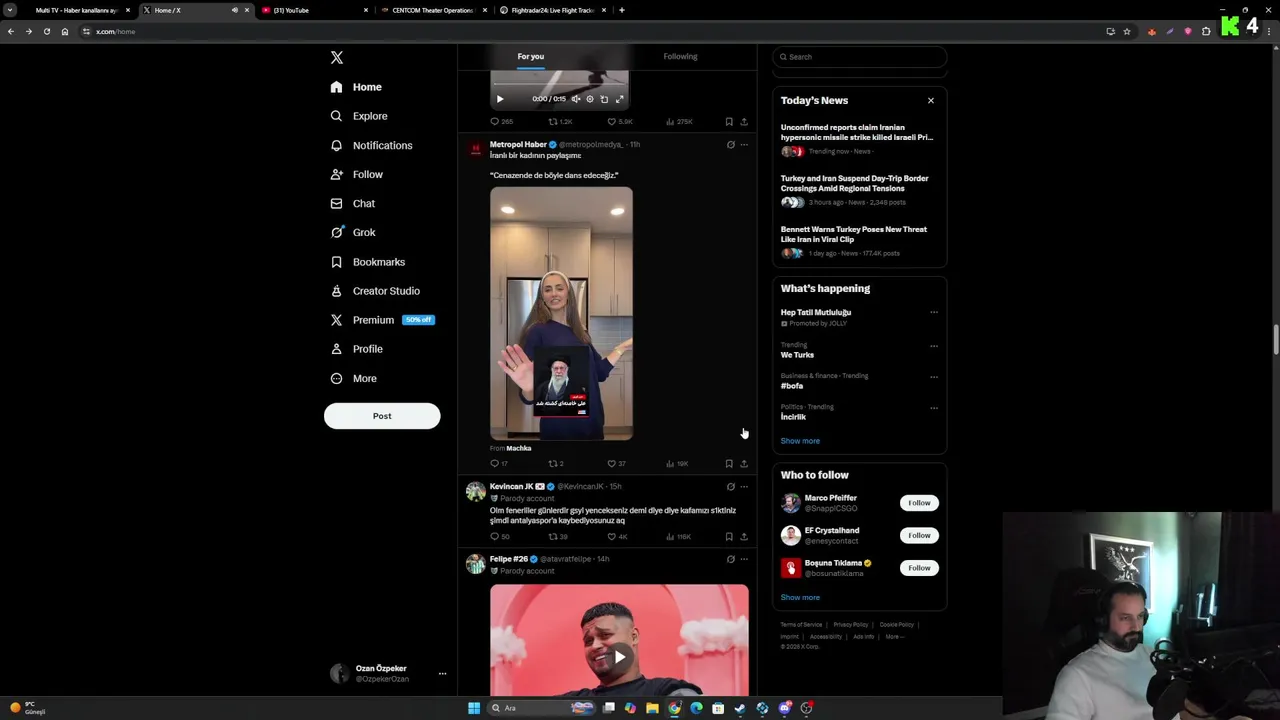Open more options on Kevincan JK post
This screenshot has height=720, width=1280.
743,487
